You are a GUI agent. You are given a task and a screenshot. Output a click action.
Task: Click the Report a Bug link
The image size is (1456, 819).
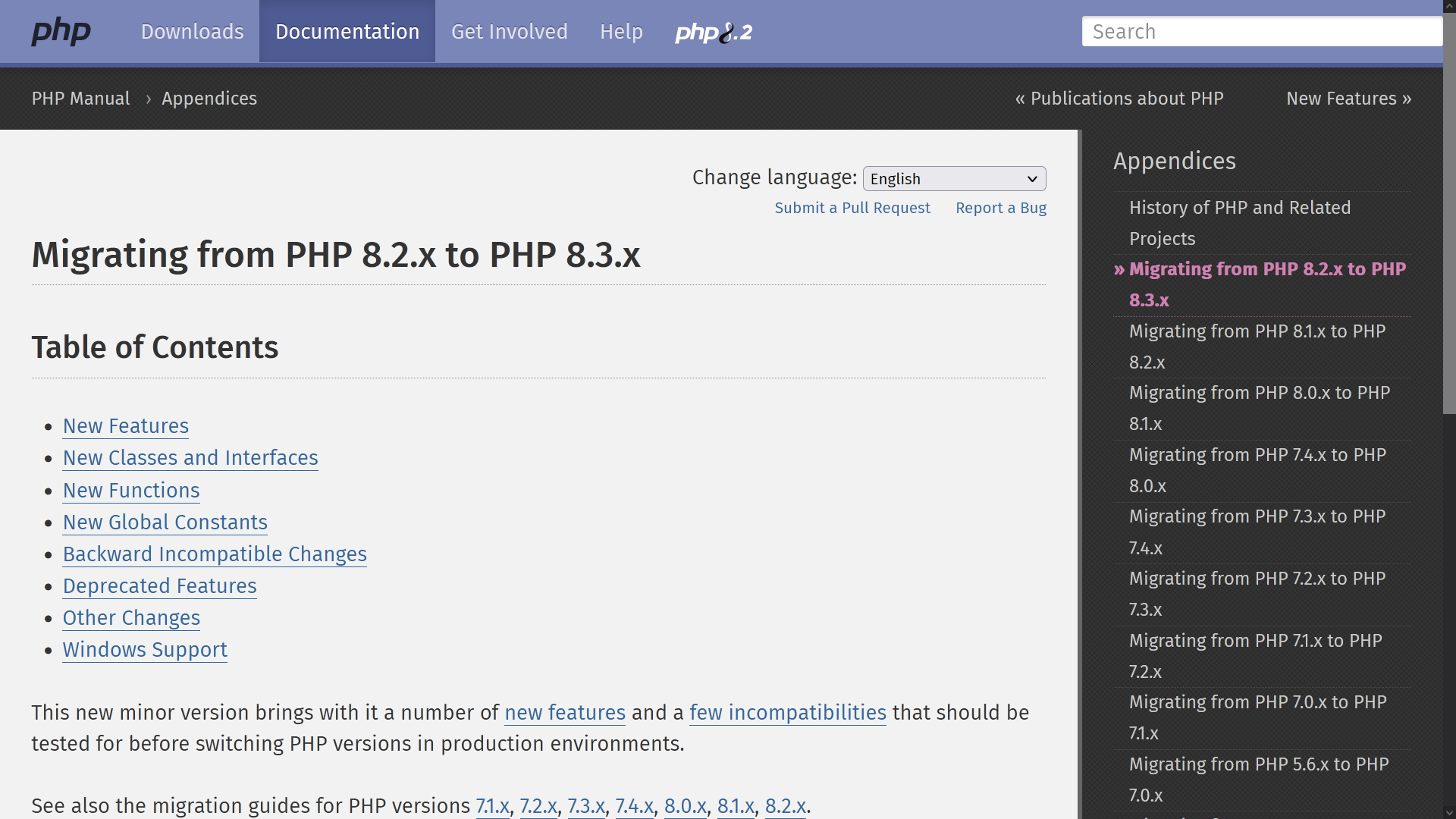point(1001,208)
